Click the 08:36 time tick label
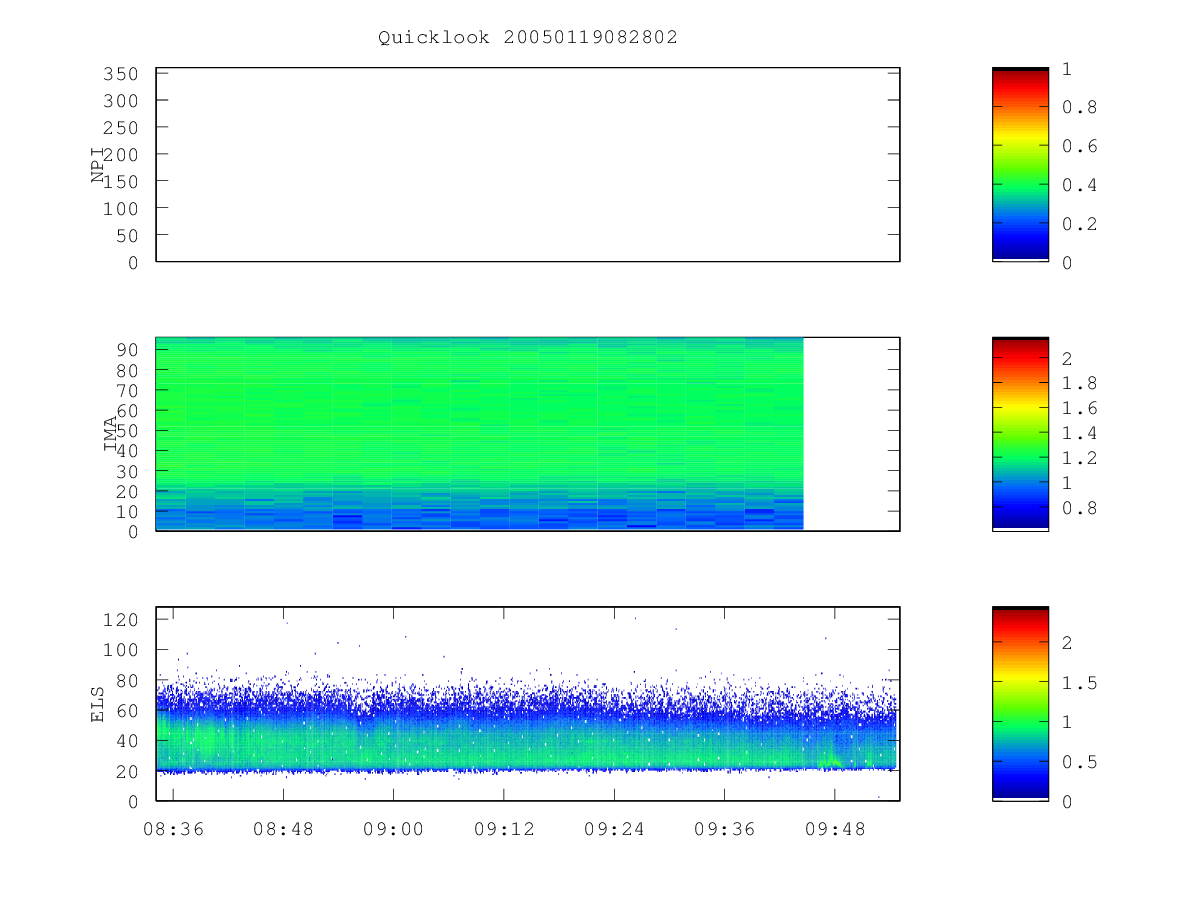 click(173, 829)
